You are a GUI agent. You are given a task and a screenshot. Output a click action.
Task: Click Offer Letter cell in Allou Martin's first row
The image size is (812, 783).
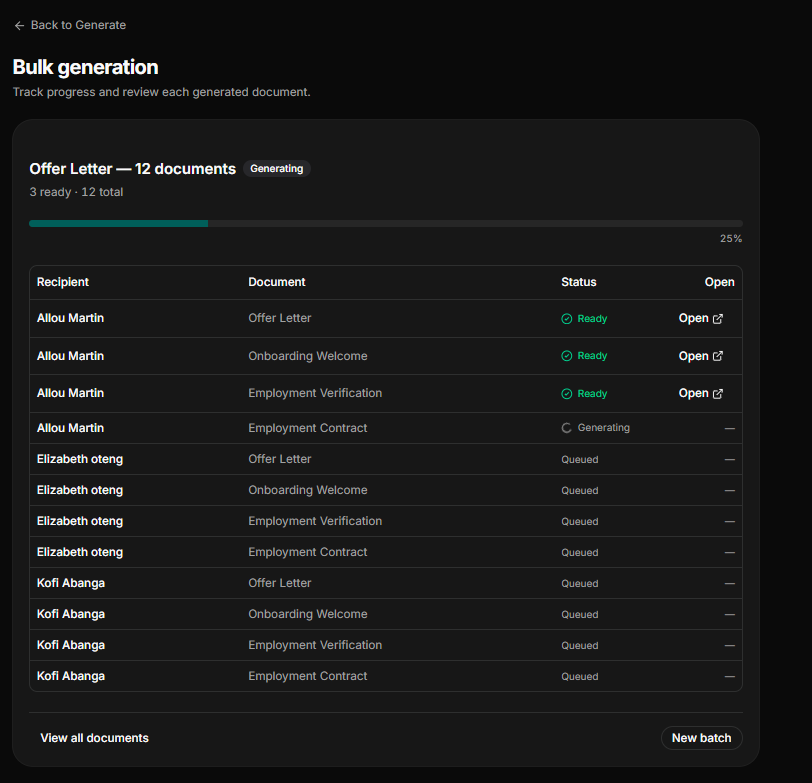click(280, 318)
